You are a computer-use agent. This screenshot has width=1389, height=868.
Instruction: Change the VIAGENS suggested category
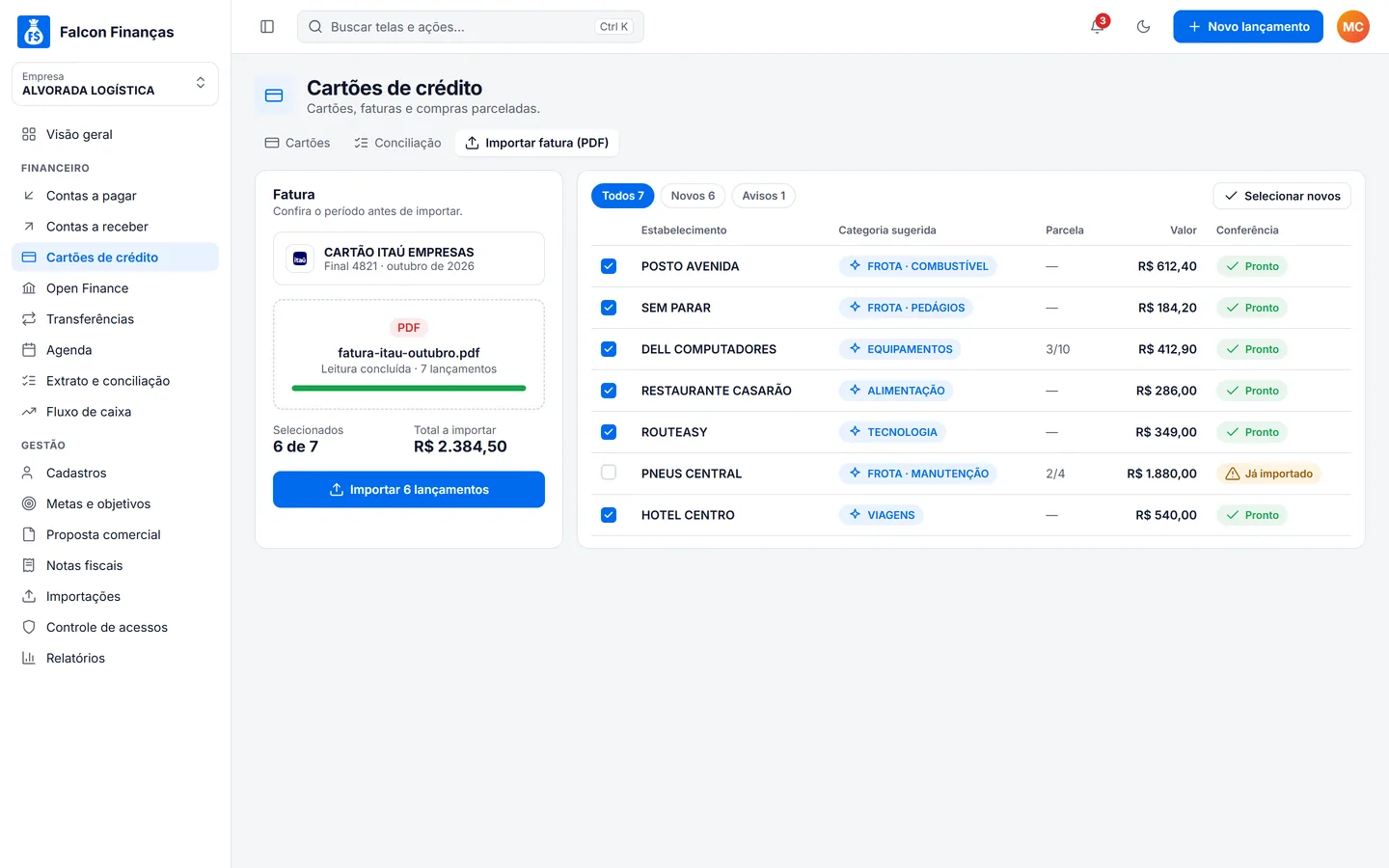(x=881, y=515)
